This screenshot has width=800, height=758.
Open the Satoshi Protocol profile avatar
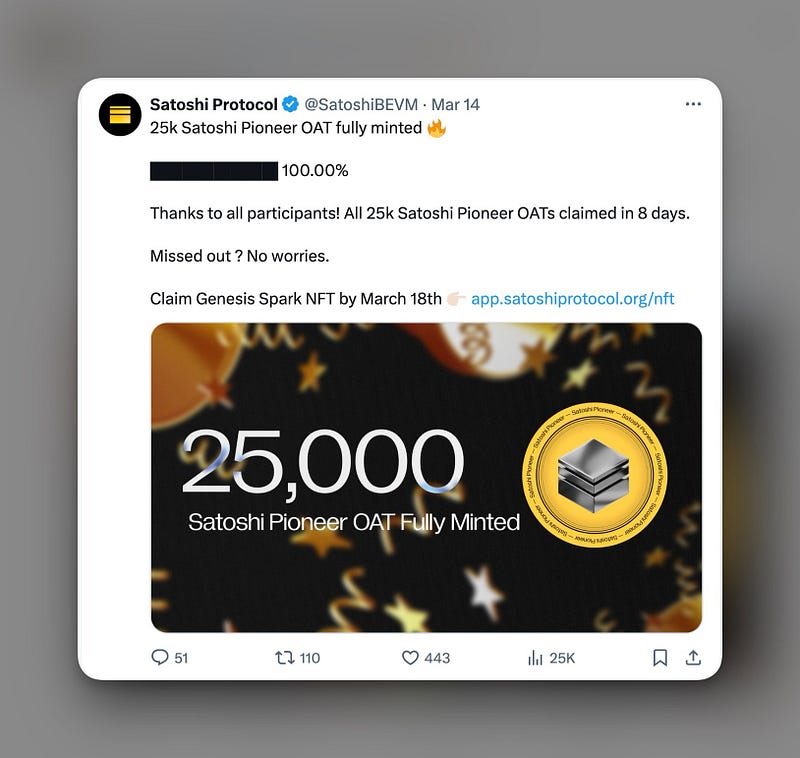(x=120, y=115)
